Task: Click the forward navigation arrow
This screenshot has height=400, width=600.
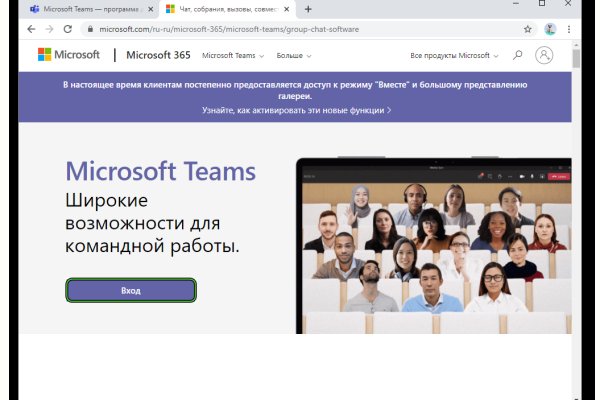Action: tap(49, 29)
